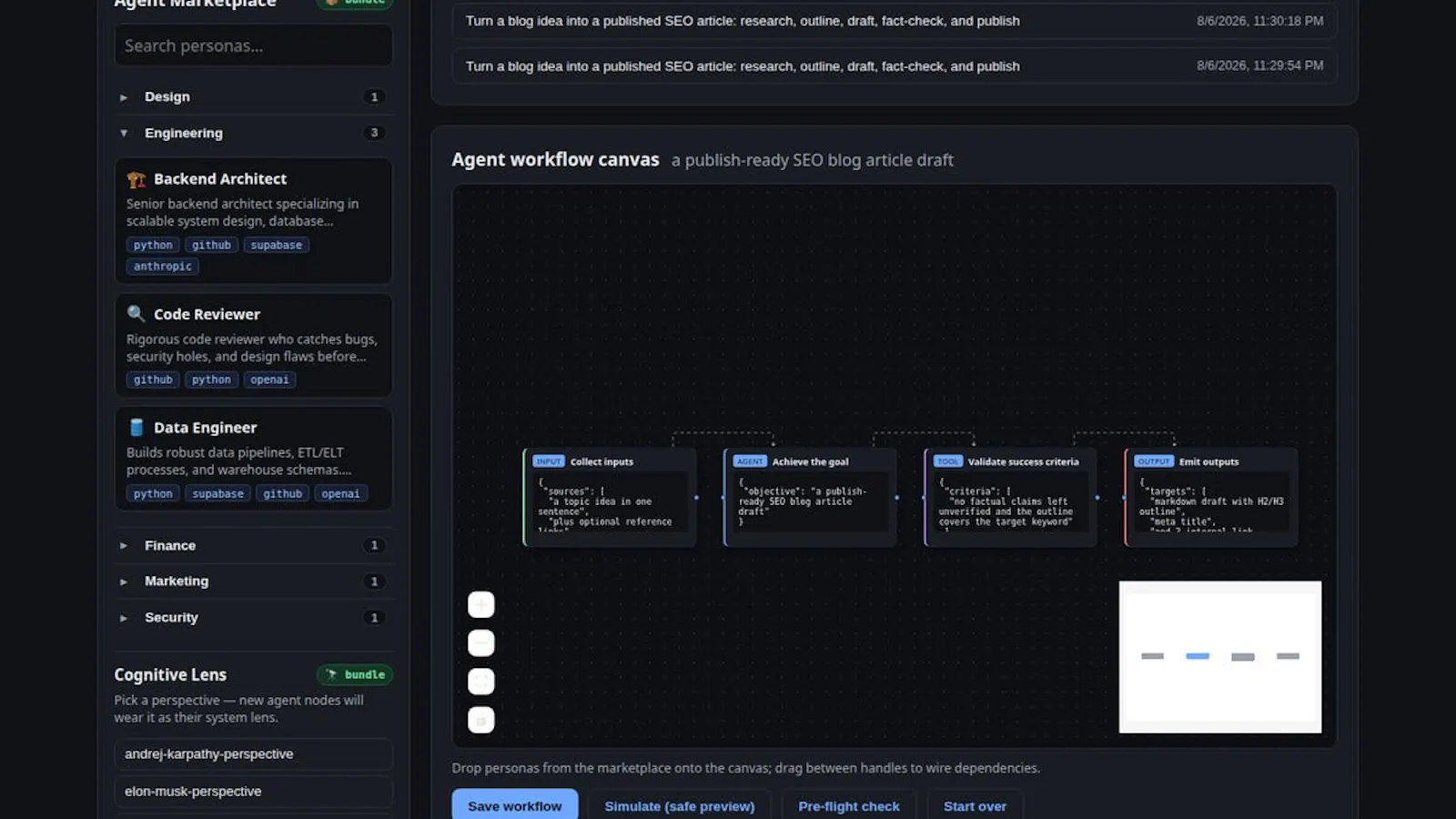Click the input handle of Emit outputs node
The width and height of the screenshot is (1456, 819).
coord(1125,498)
